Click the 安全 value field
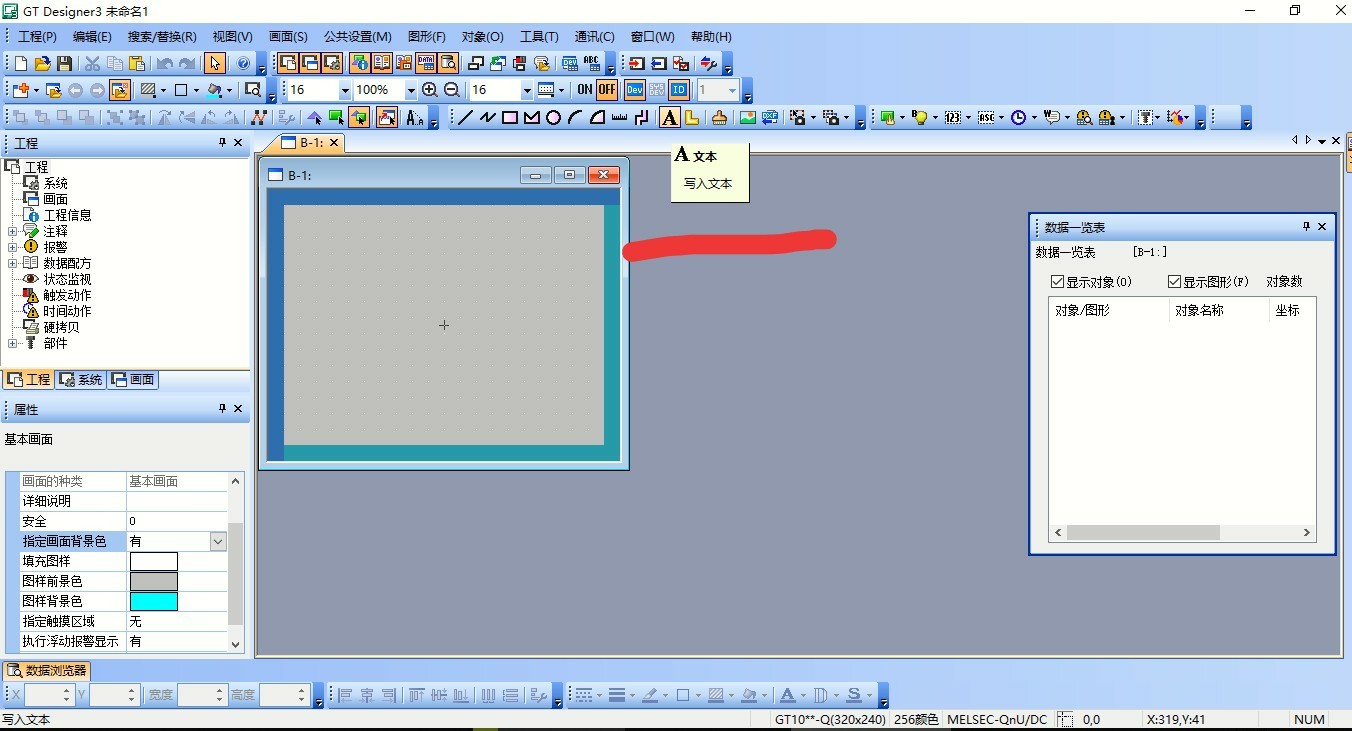 [177, 521]
